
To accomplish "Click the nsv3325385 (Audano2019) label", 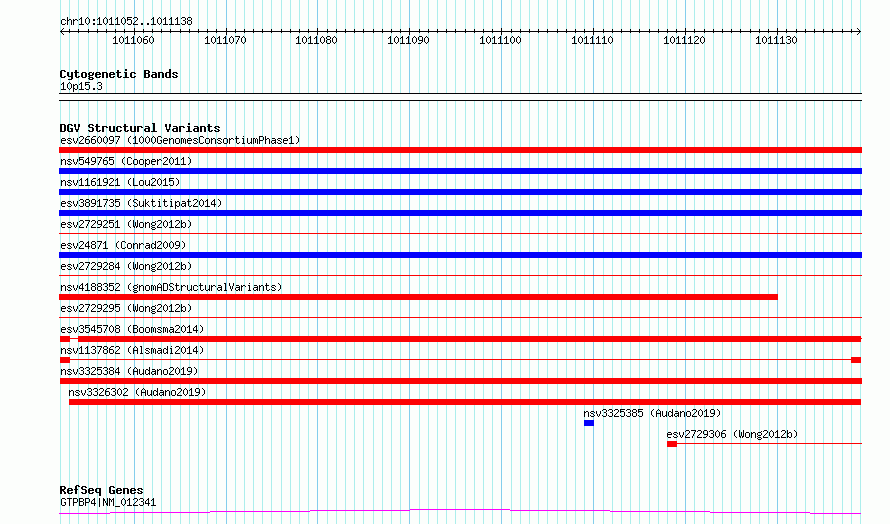I will click(652, 413).
